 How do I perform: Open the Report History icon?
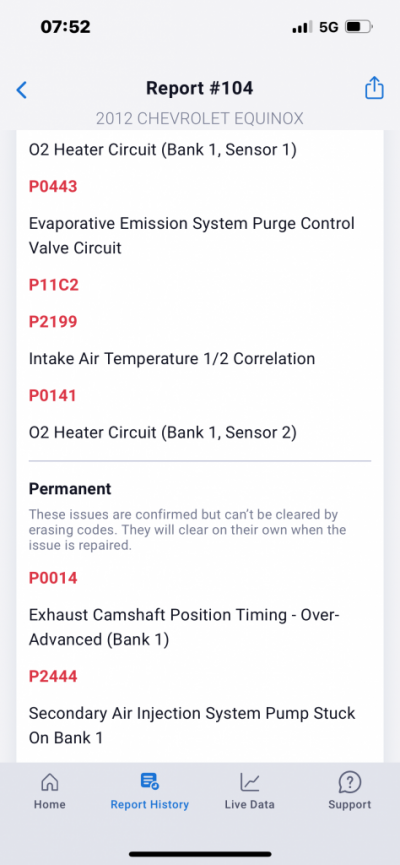[150, 781]
